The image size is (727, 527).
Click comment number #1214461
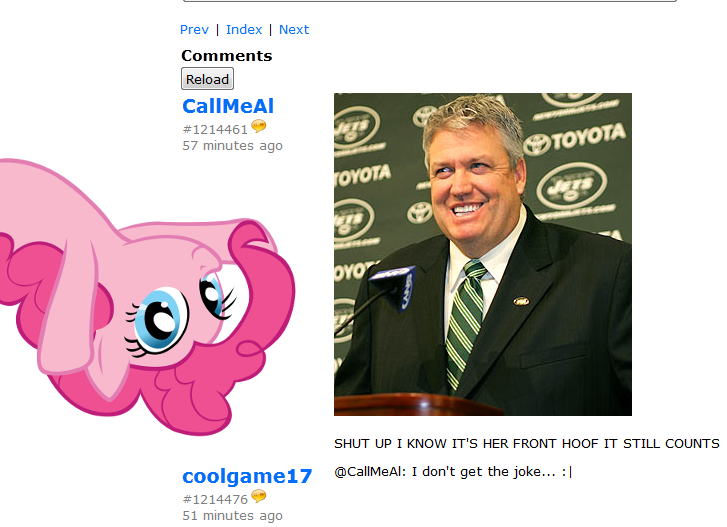215,129
